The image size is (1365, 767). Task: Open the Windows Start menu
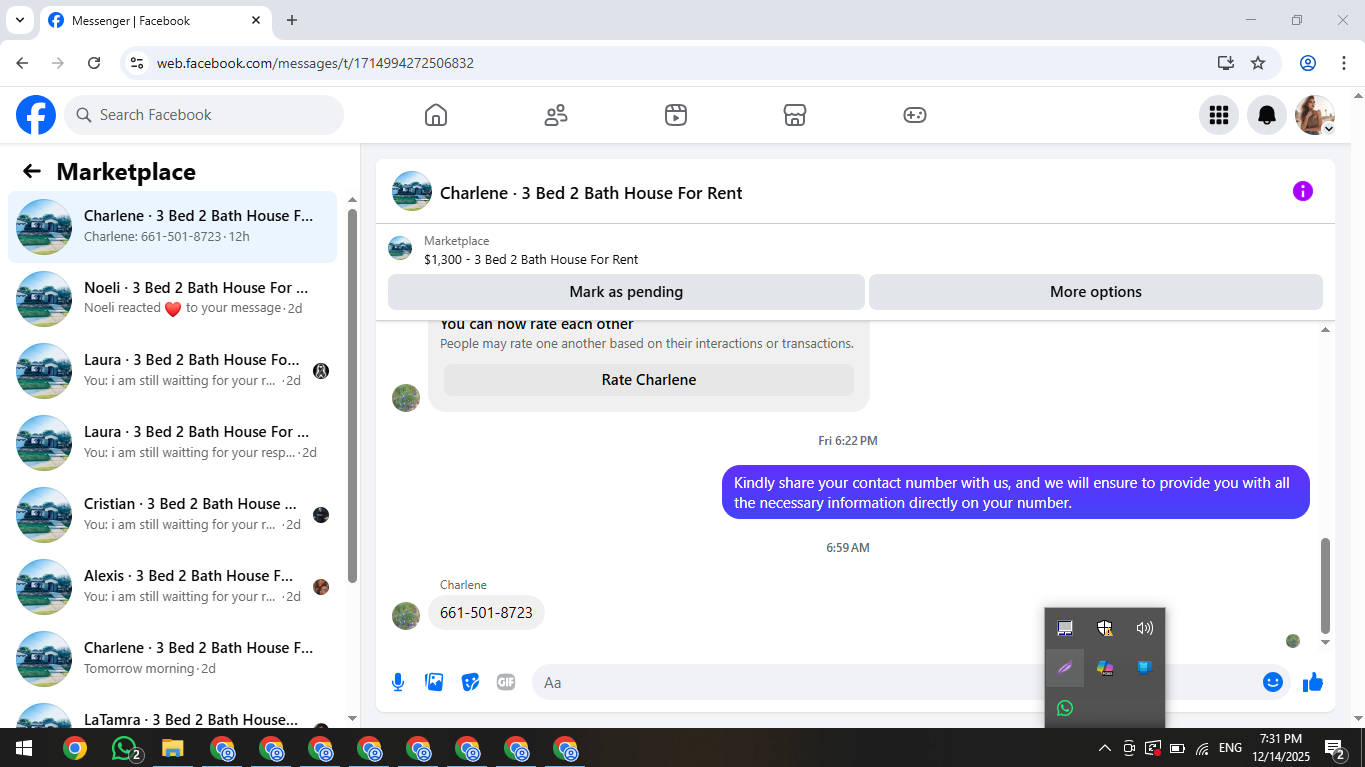coord(24,748)
